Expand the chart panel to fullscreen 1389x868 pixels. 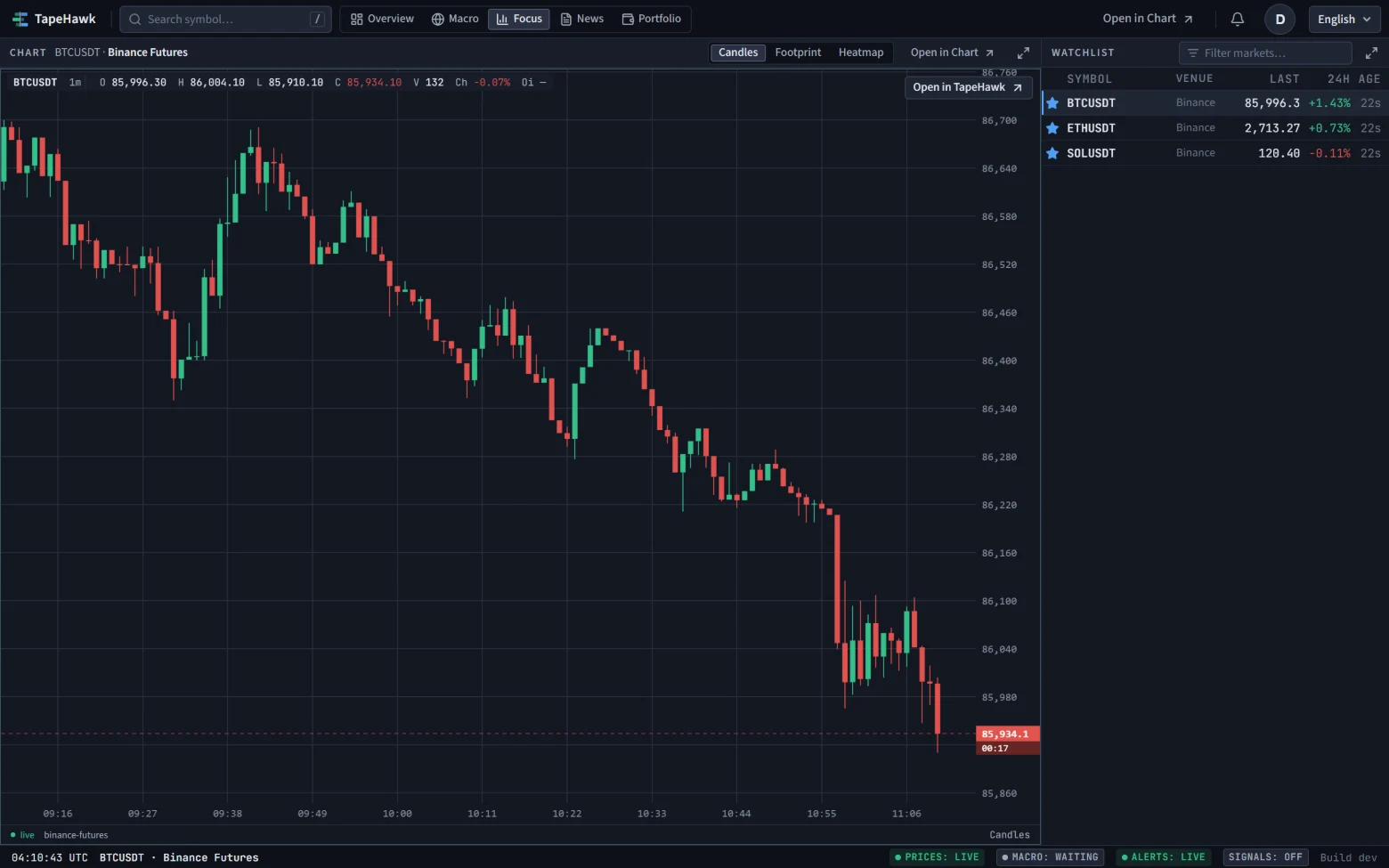click(x=1023, y=53)
